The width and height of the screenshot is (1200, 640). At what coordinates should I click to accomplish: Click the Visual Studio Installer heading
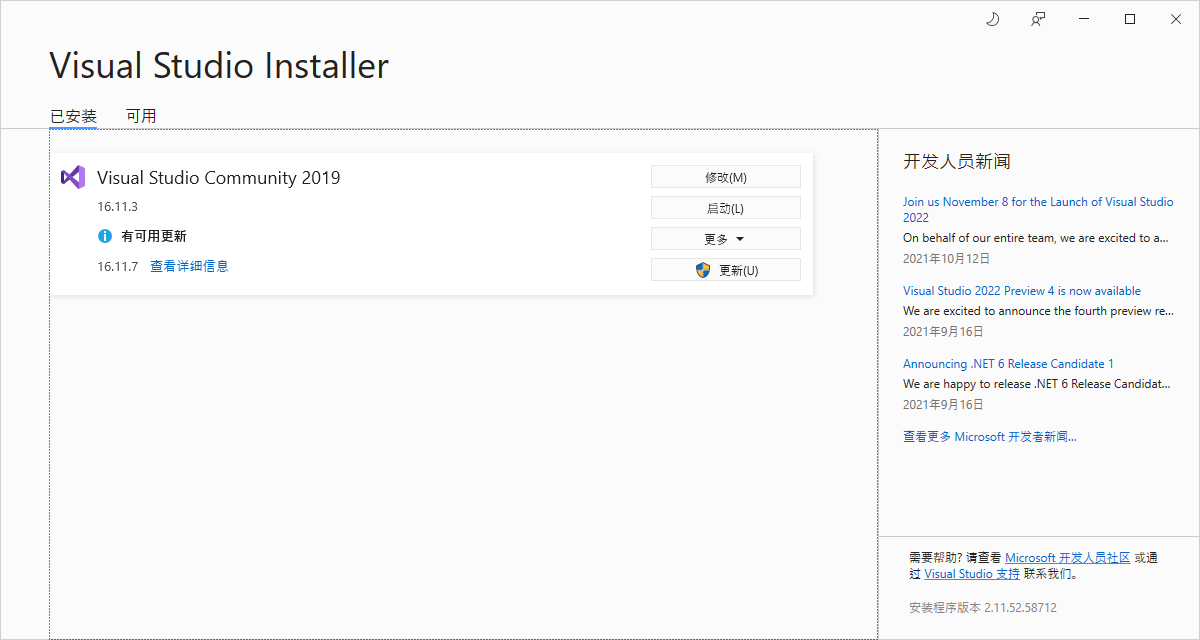pos(219,66)
